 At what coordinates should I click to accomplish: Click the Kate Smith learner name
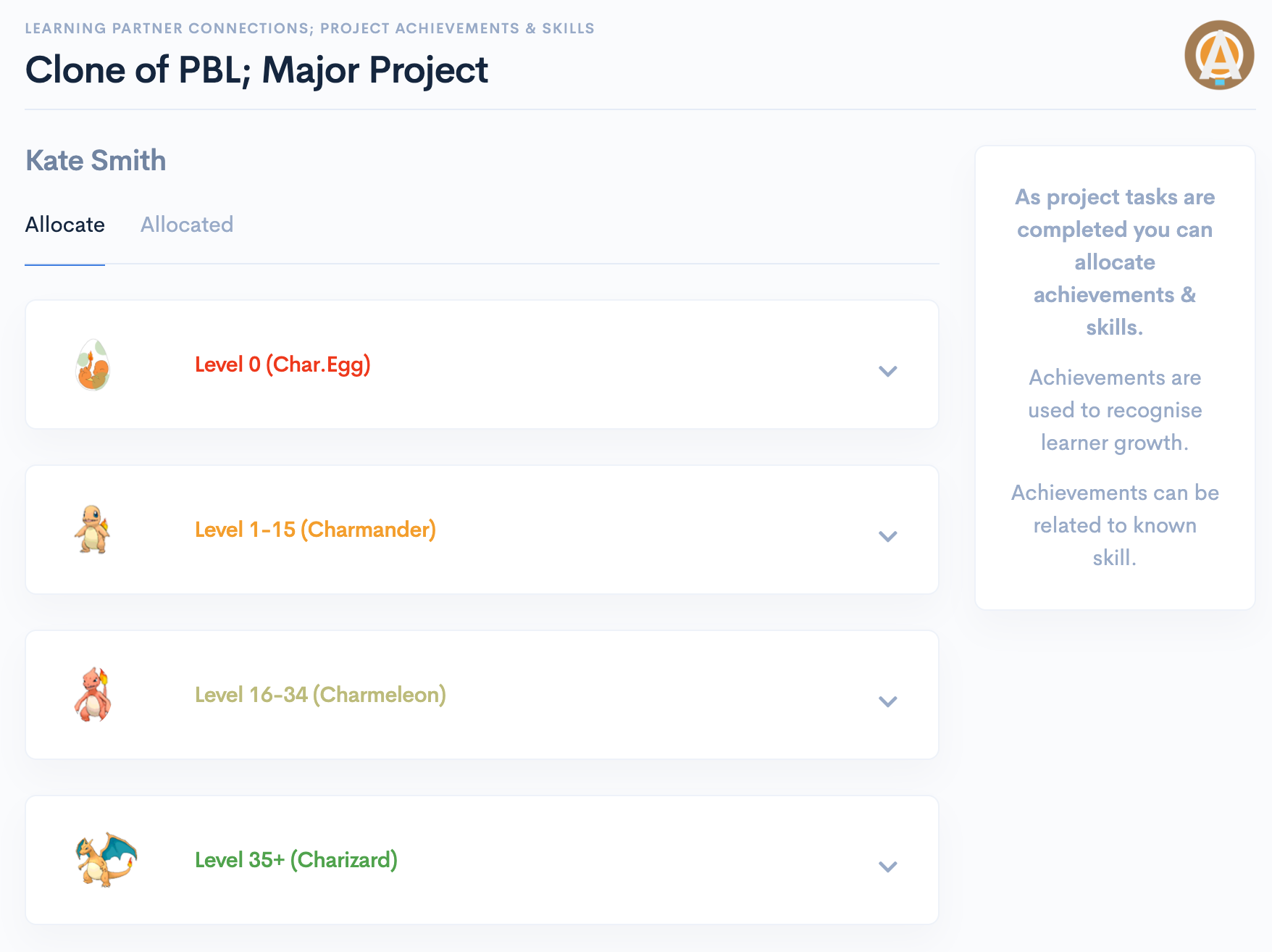coord(96,161)
